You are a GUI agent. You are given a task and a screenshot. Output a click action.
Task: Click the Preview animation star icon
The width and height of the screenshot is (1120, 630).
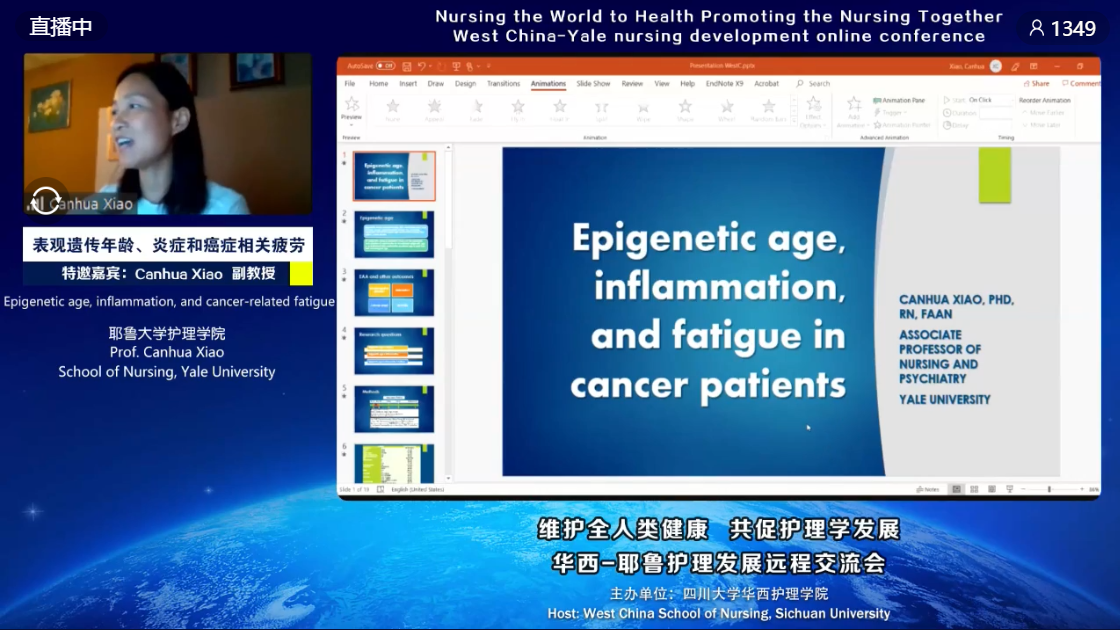352,105
